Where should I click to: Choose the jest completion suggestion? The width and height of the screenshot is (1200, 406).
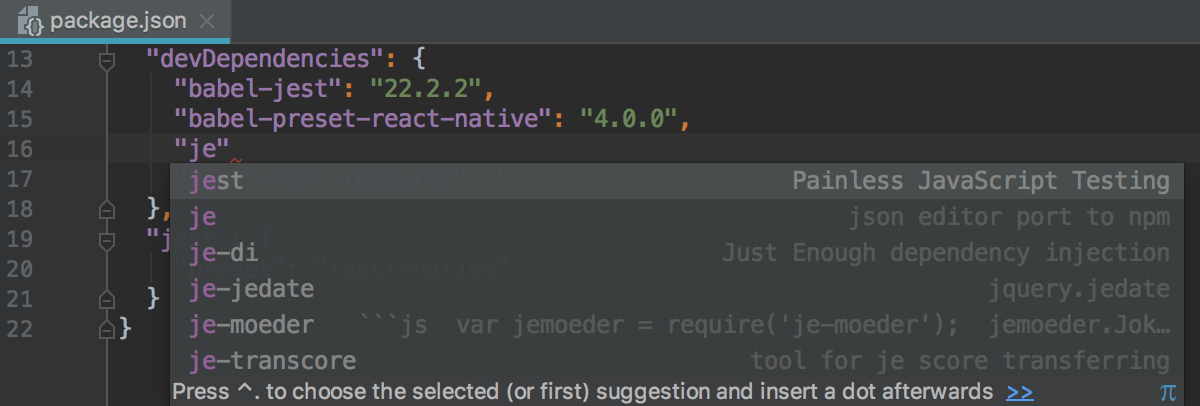216,181
